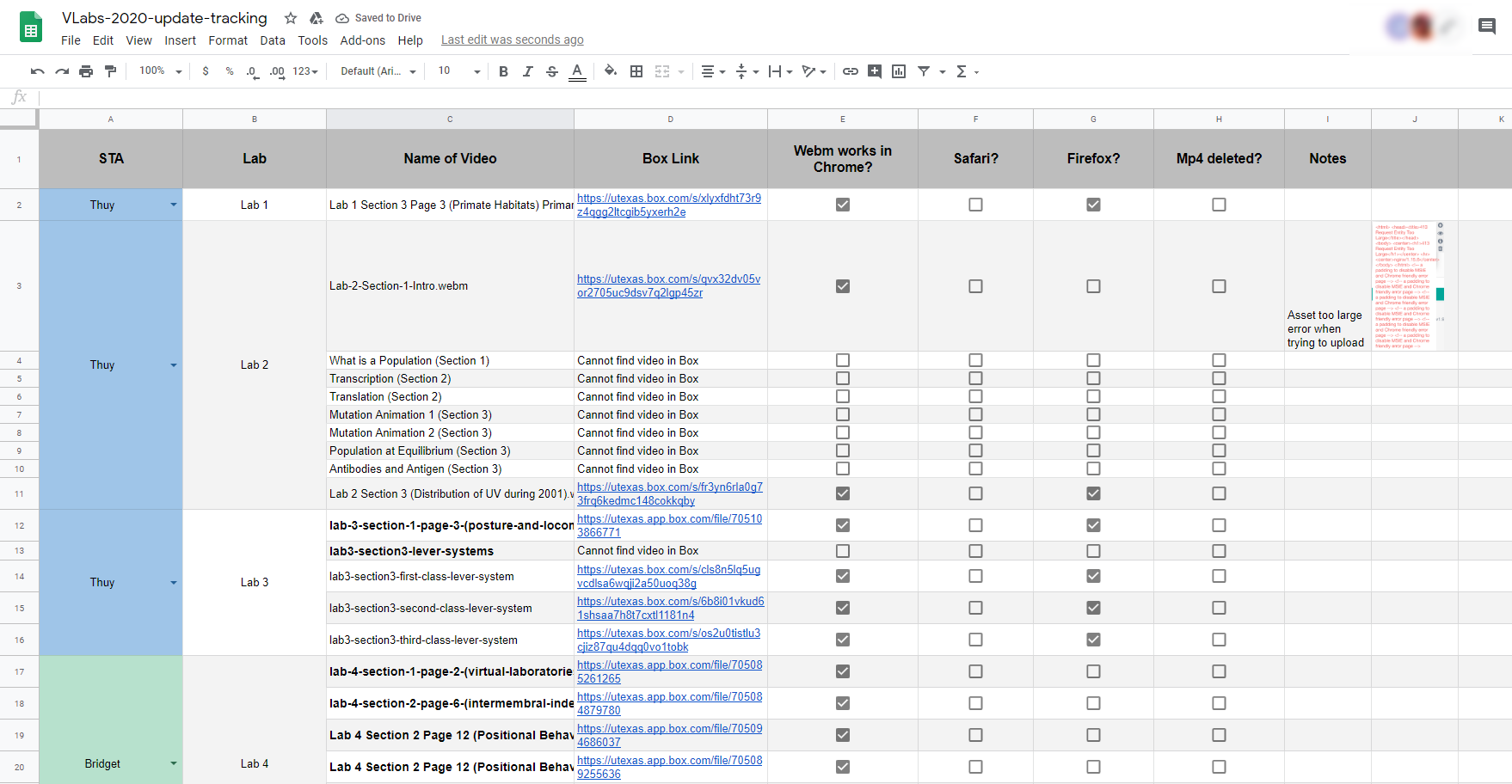Click the Insert chart icon
Image resolution: width=1512 pixels, height=784 pixels.
(899, 71)
